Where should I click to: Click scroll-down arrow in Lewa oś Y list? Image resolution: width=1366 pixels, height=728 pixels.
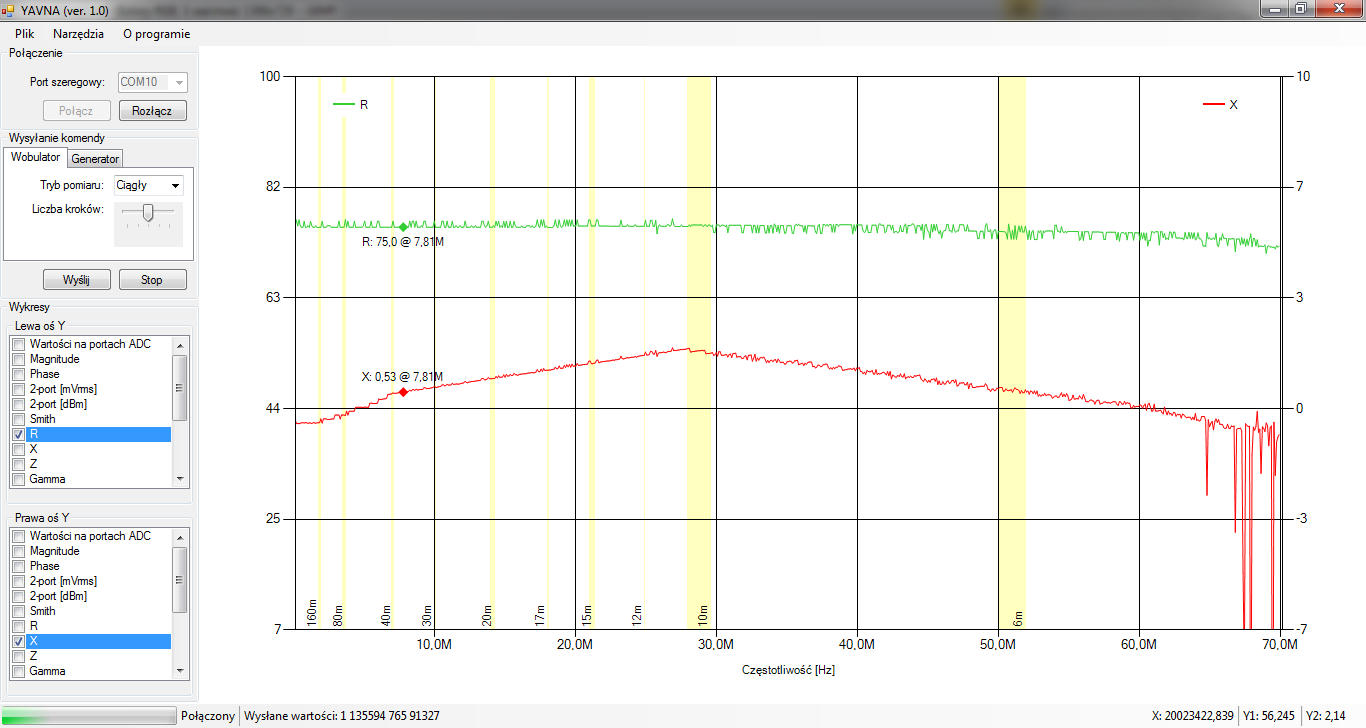pos(180,479)
